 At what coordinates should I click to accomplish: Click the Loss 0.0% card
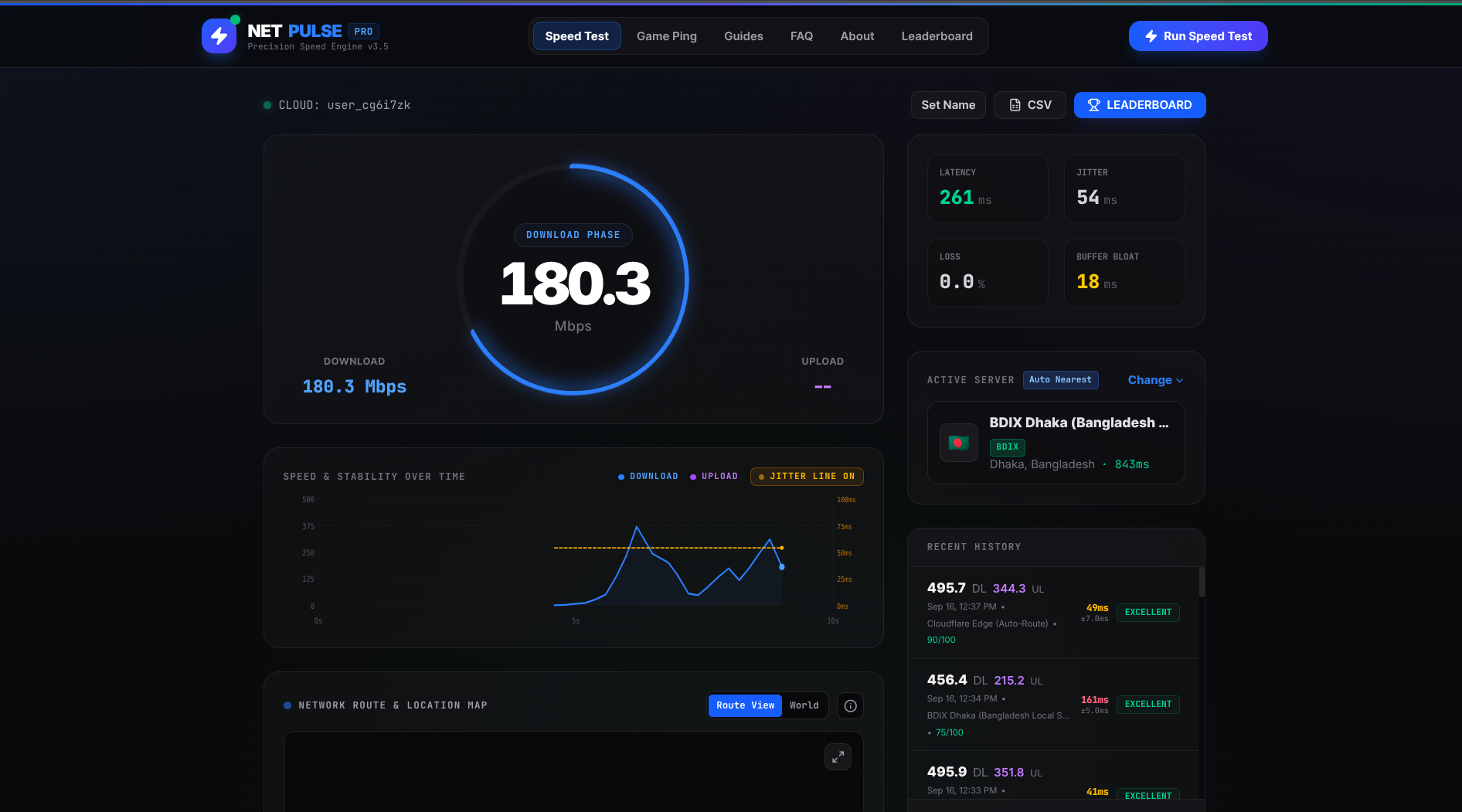988,273
